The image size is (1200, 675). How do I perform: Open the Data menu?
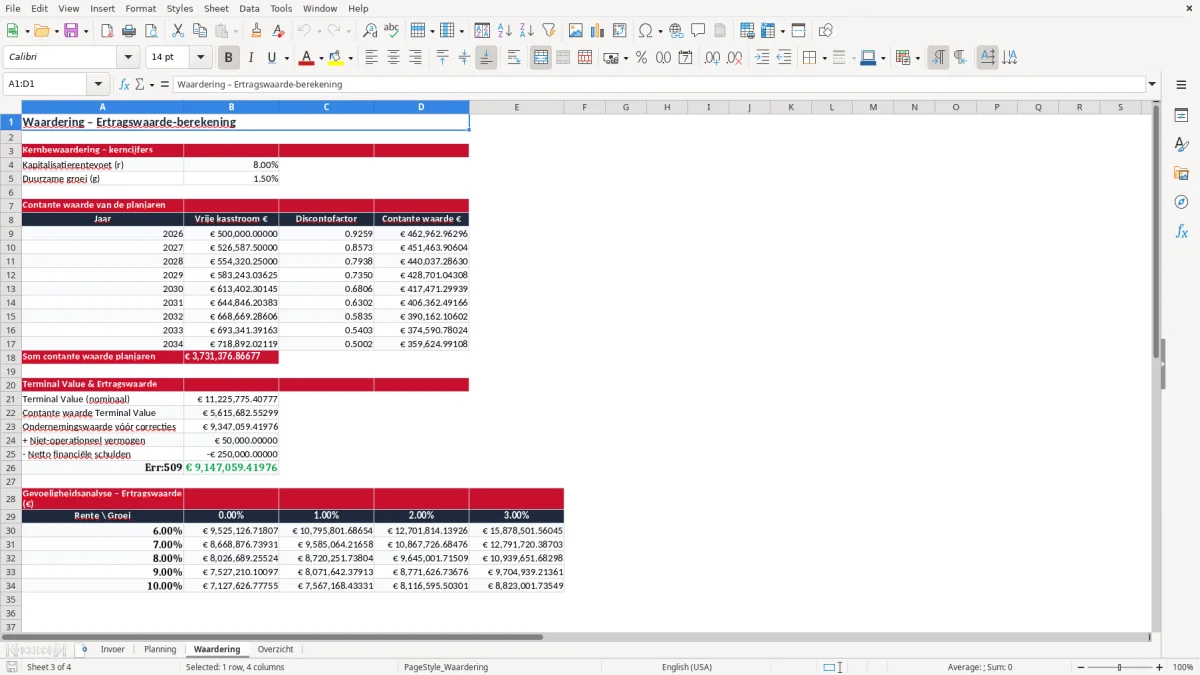click(249, 8)
